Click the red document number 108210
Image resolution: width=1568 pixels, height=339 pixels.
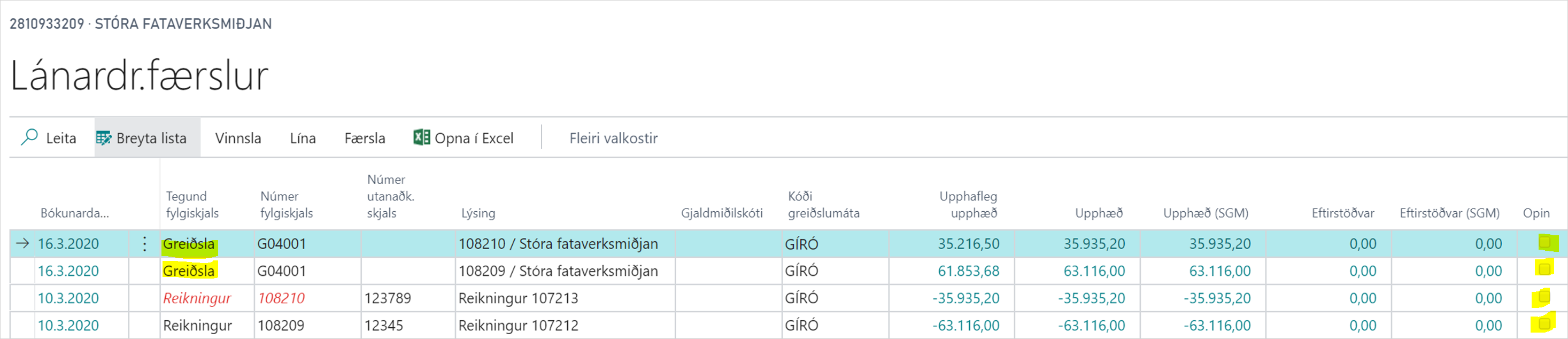281,298
